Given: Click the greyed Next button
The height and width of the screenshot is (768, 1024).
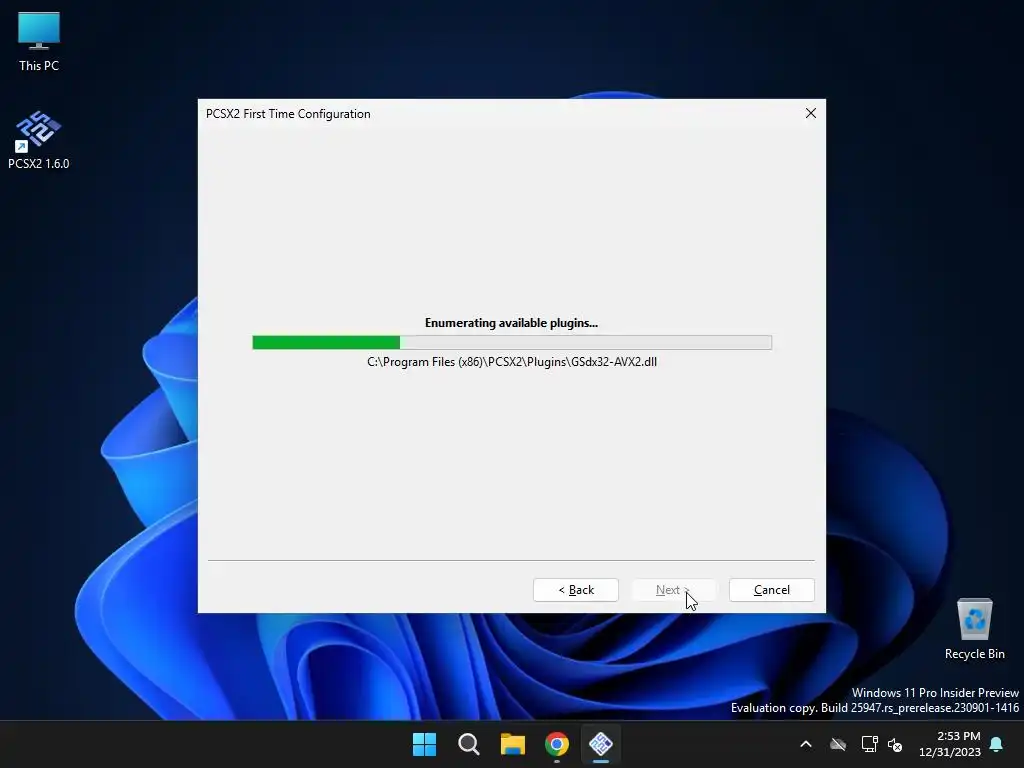Looking at the screenshot, I should point(673,590).
